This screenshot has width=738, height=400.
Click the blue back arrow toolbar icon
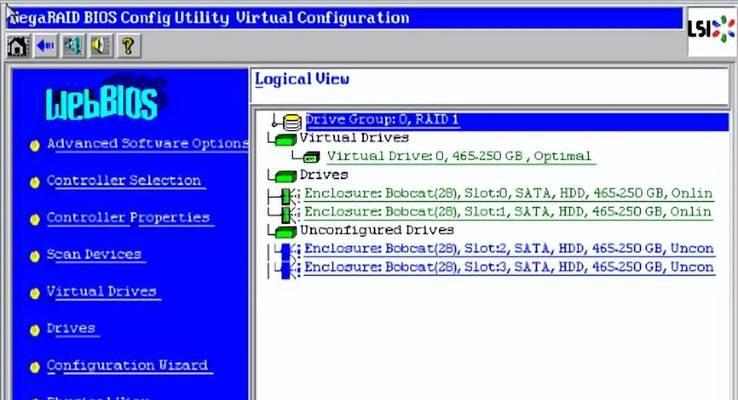click(46, 46)
